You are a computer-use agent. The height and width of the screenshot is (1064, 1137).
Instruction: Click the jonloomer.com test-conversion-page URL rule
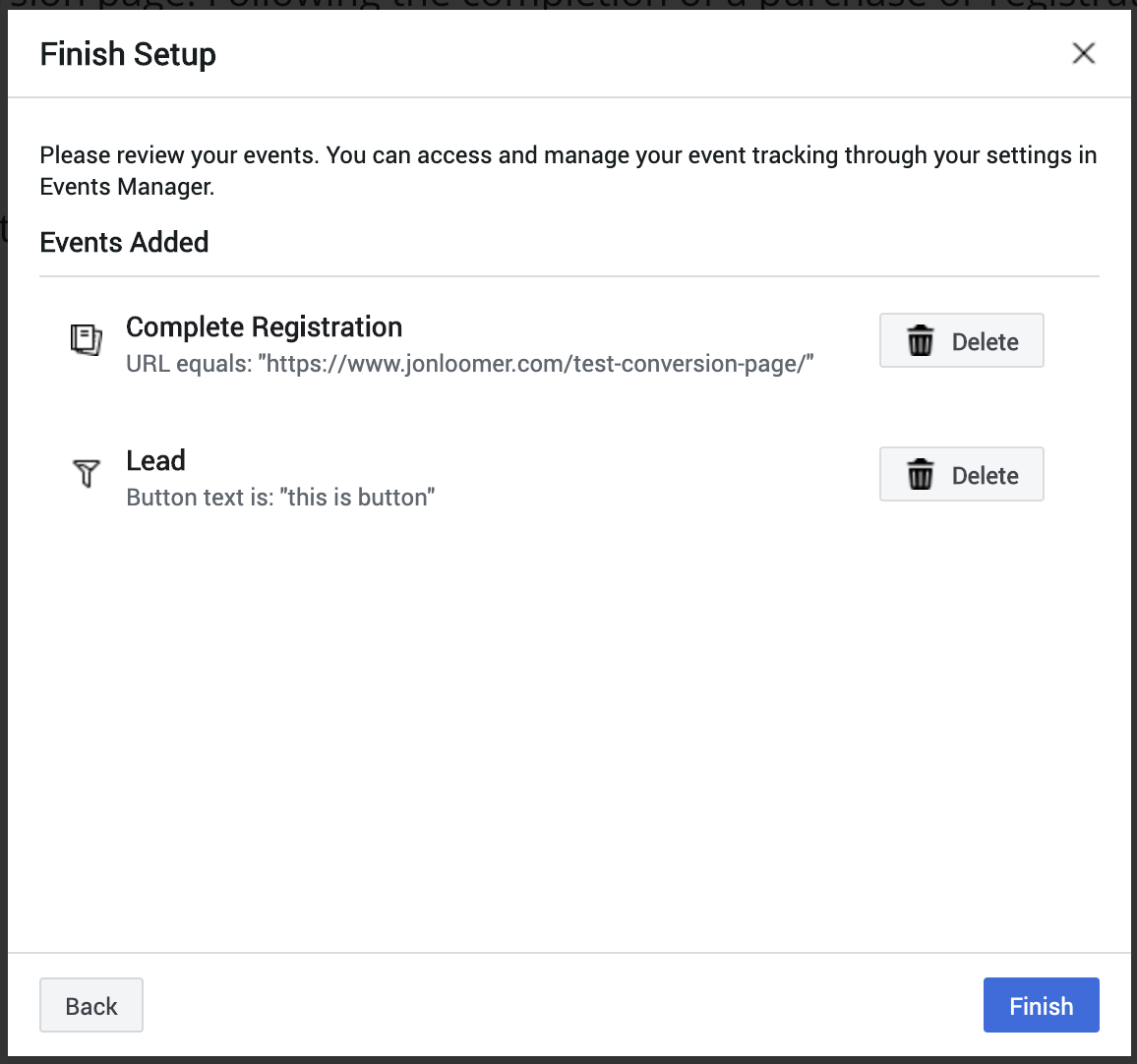coord(536,364)
